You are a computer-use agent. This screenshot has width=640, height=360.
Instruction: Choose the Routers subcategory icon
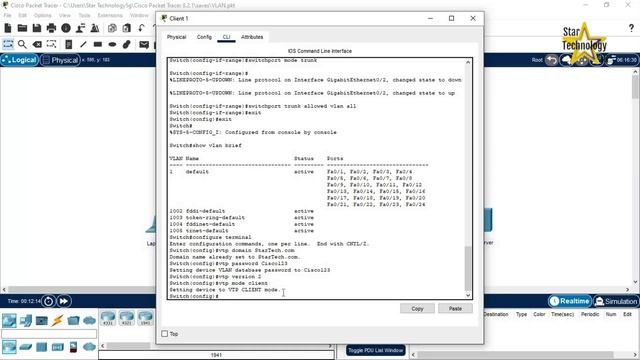(x=9, y=347)
